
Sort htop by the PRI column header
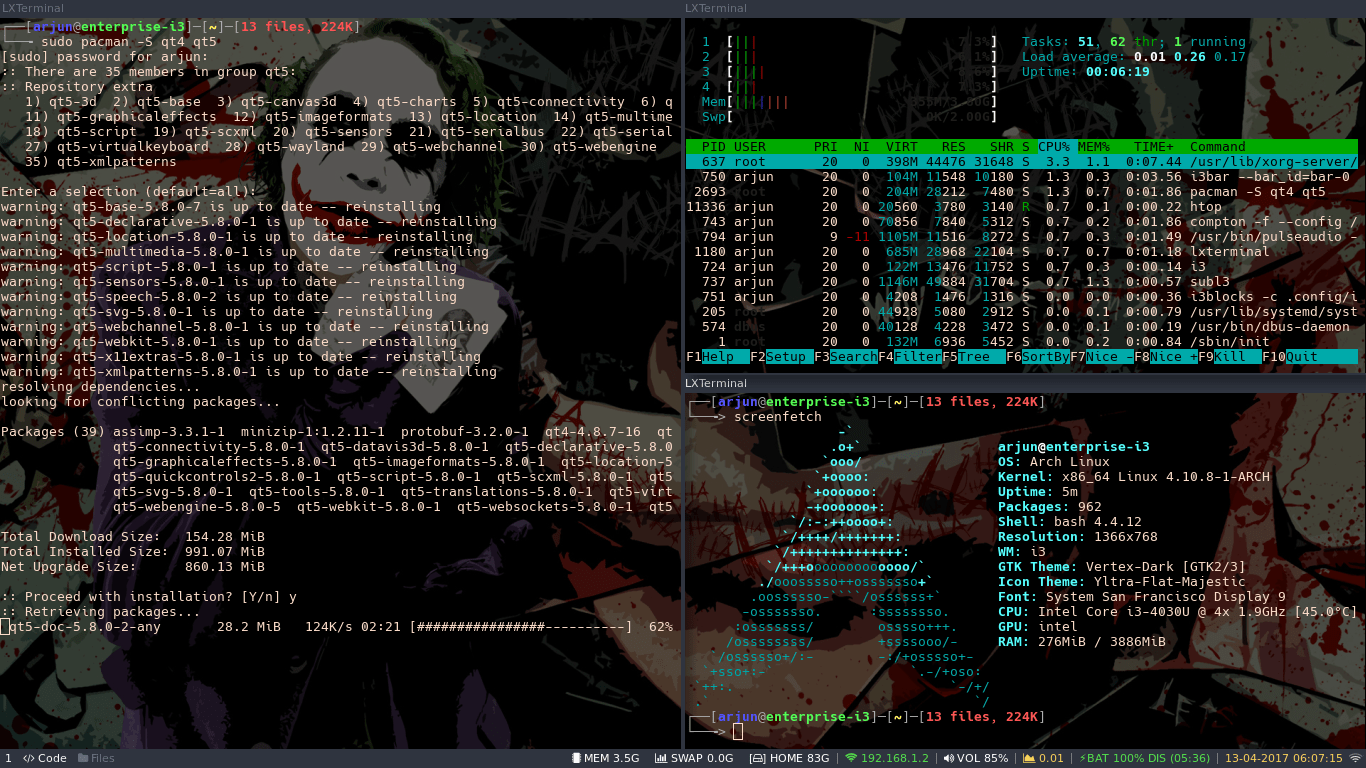point(826,147)
